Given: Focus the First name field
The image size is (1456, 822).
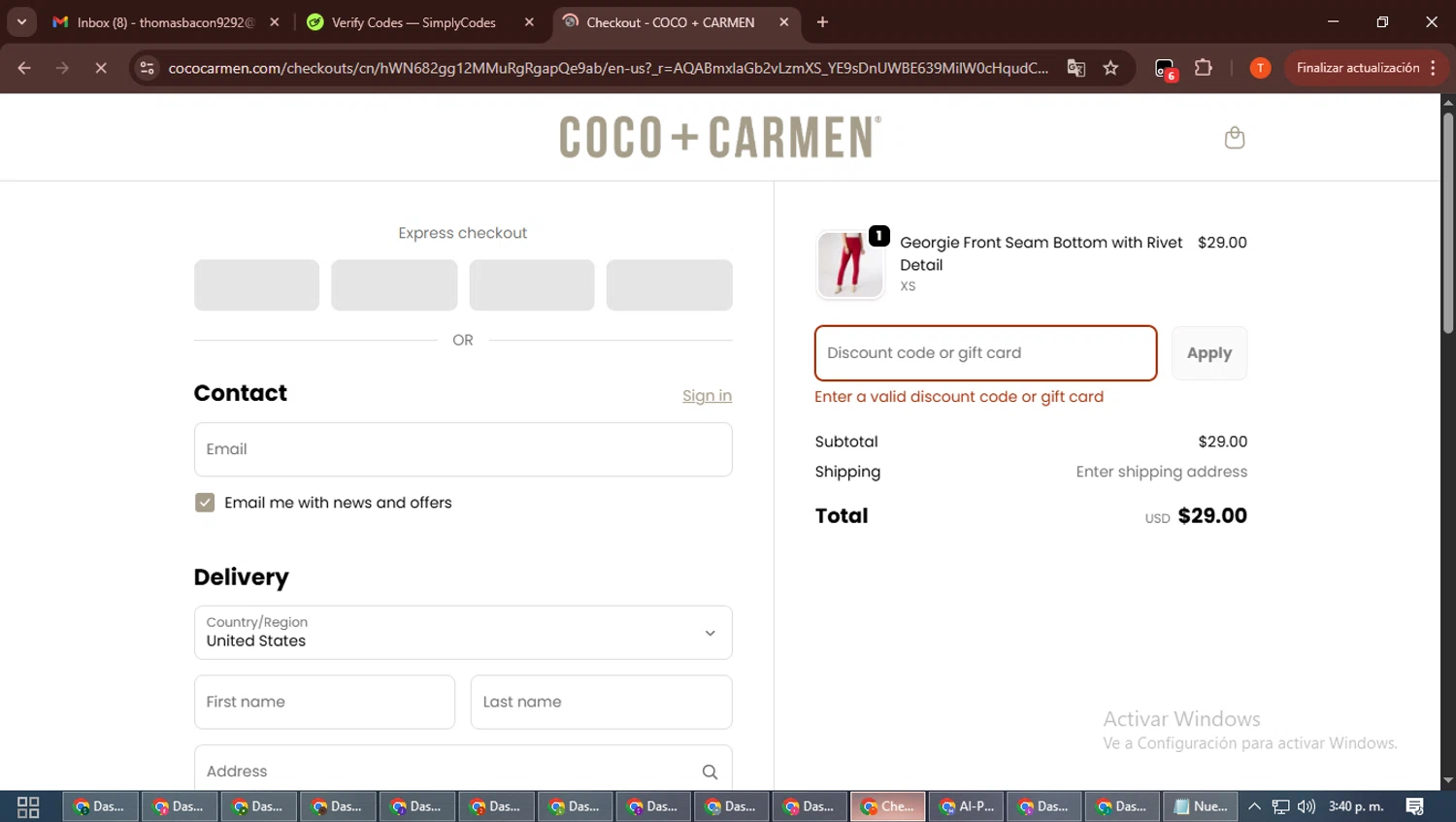Looking at the screenshot, I should (x=324, y=702).
